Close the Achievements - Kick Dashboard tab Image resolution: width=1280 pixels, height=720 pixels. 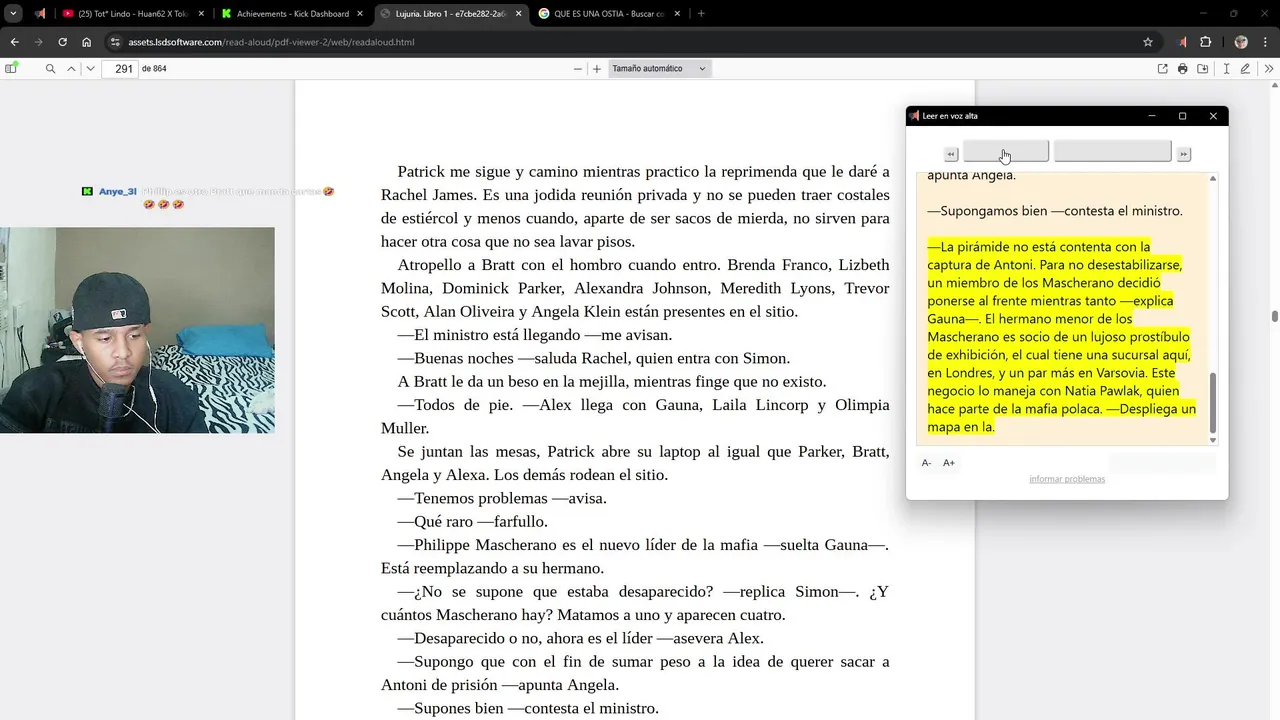tap(360, 14)
